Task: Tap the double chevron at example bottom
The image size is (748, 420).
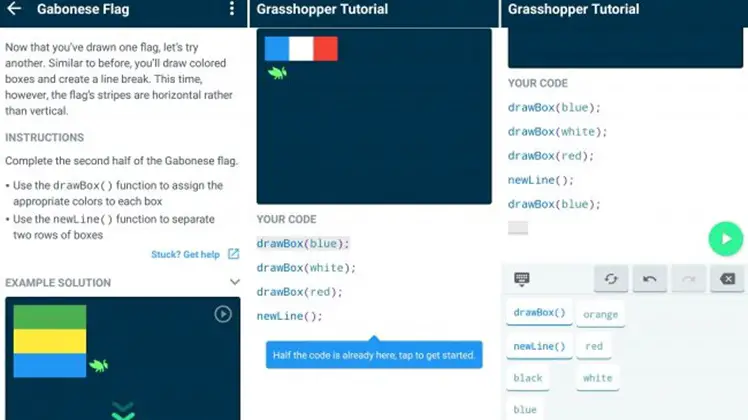Action: pyautogui.click(x=123, y=411)
